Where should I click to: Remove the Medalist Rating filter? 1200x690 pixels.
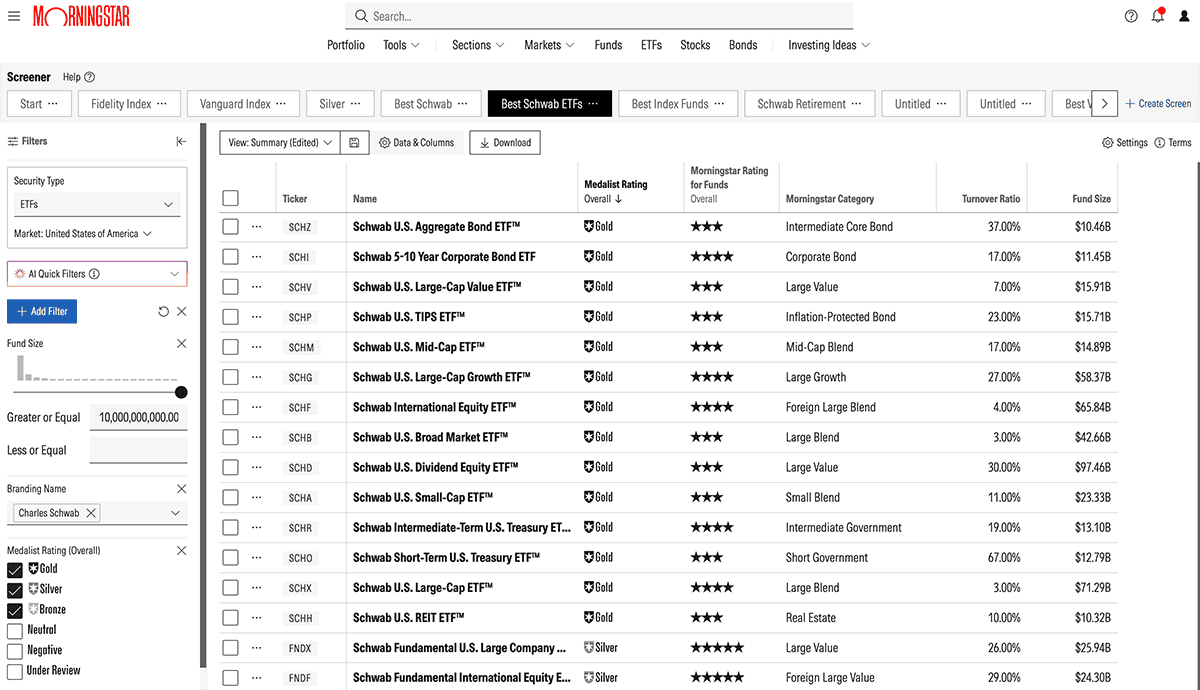pyautogui.click(x=181, y=550)
